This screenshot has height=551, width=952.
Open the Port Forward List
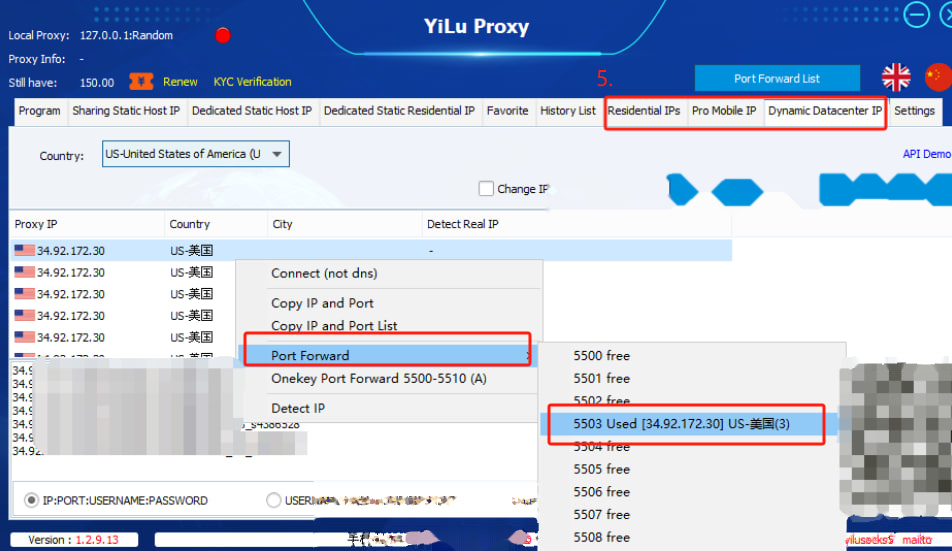click(777, 78)
